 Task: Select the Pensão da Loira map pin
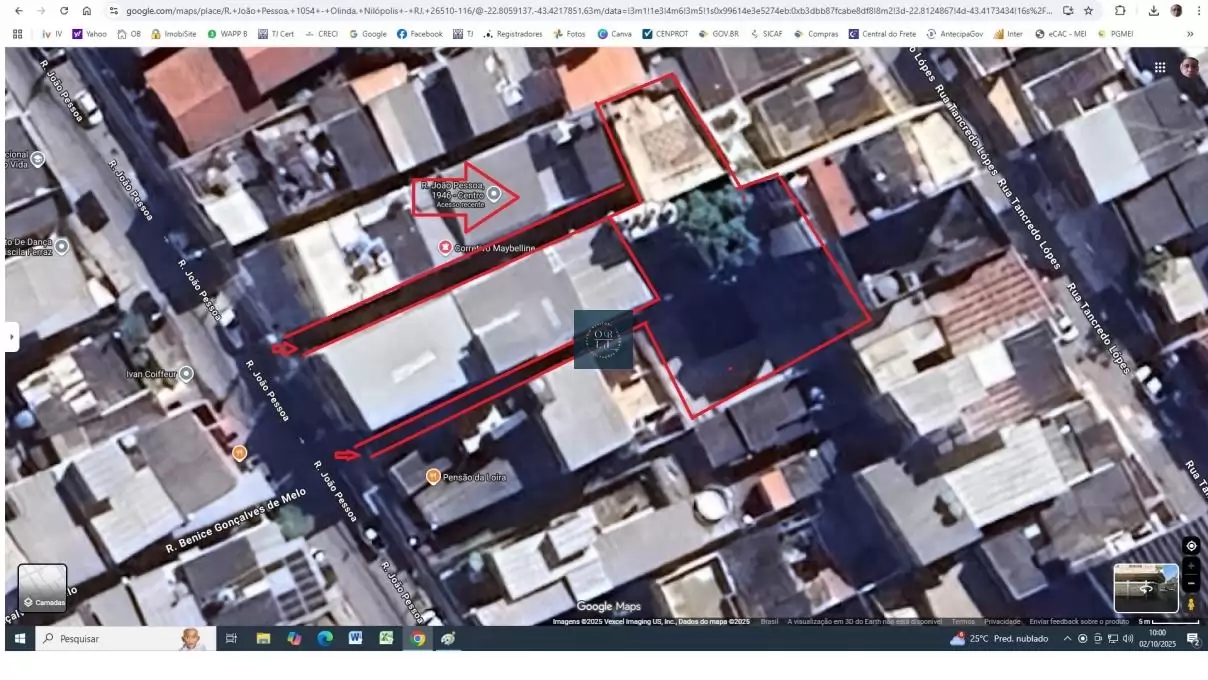[433, 477]
